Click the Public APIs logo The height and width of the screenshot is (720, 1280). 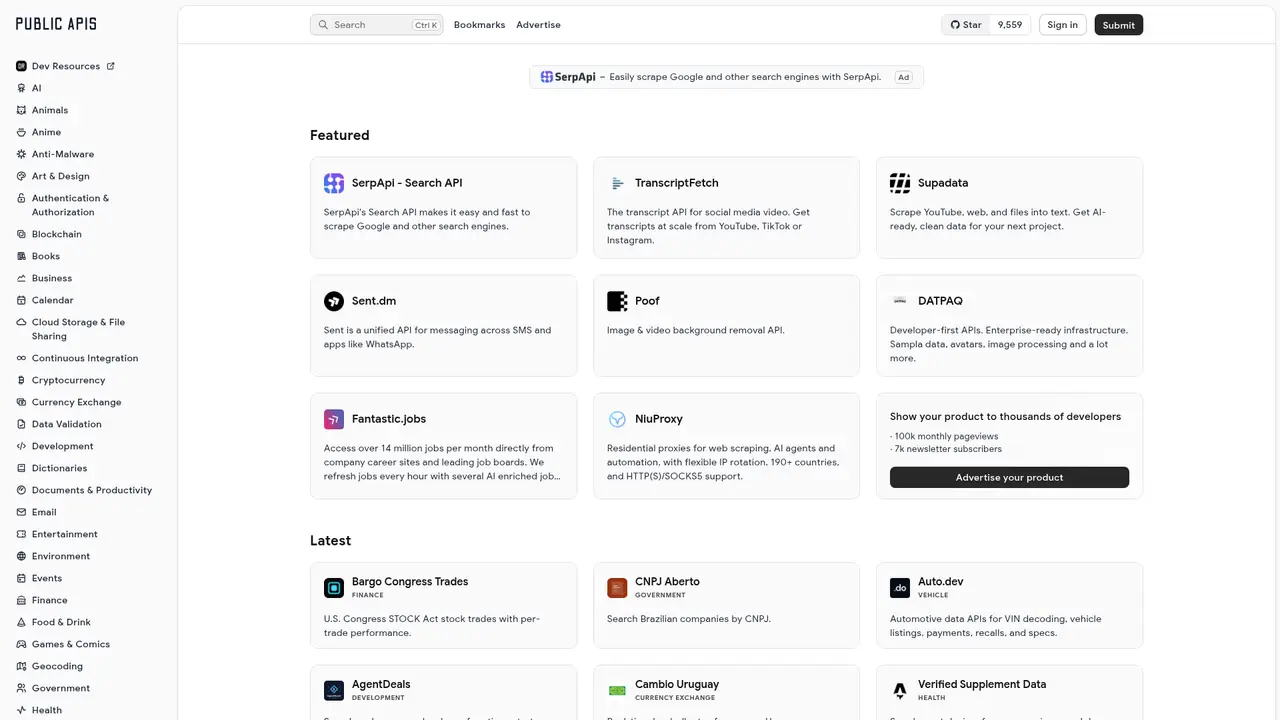coord(56,24)
